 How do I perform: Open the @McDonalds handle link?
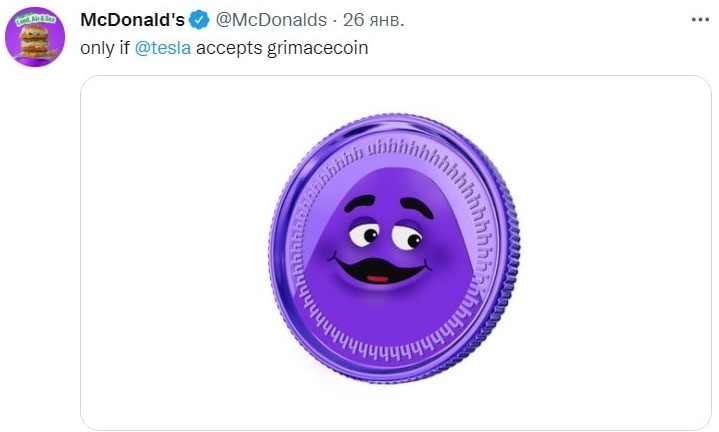pyautogui.click(x=271, y=20)
